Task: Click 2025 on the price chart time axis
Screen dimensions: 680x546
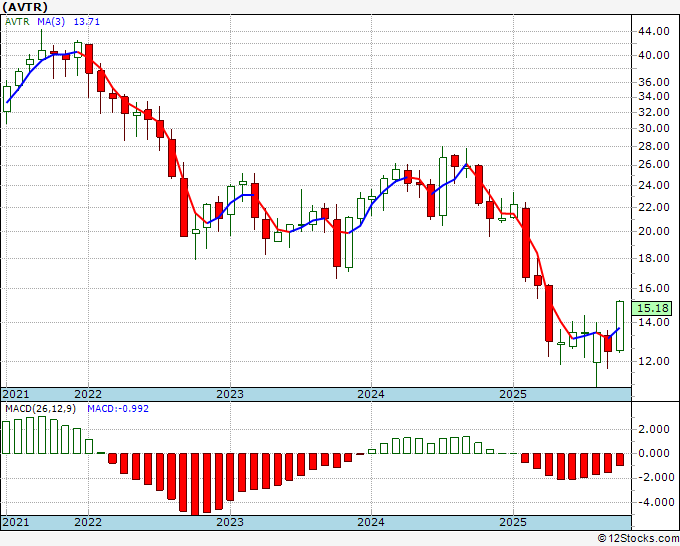Action: (x=513, y=394)
